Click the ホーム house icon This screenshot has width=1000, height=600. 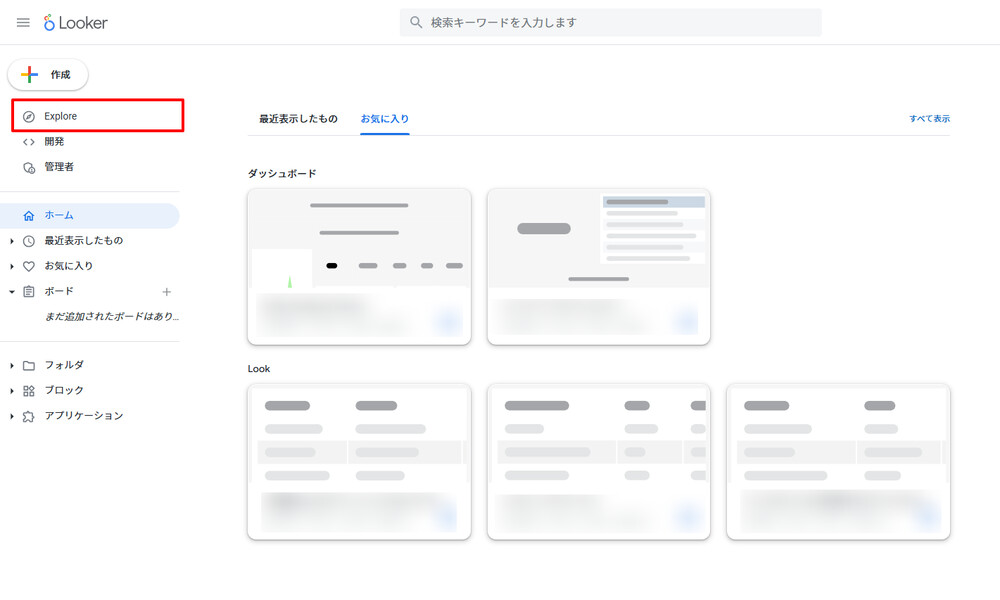click(29, 216)
